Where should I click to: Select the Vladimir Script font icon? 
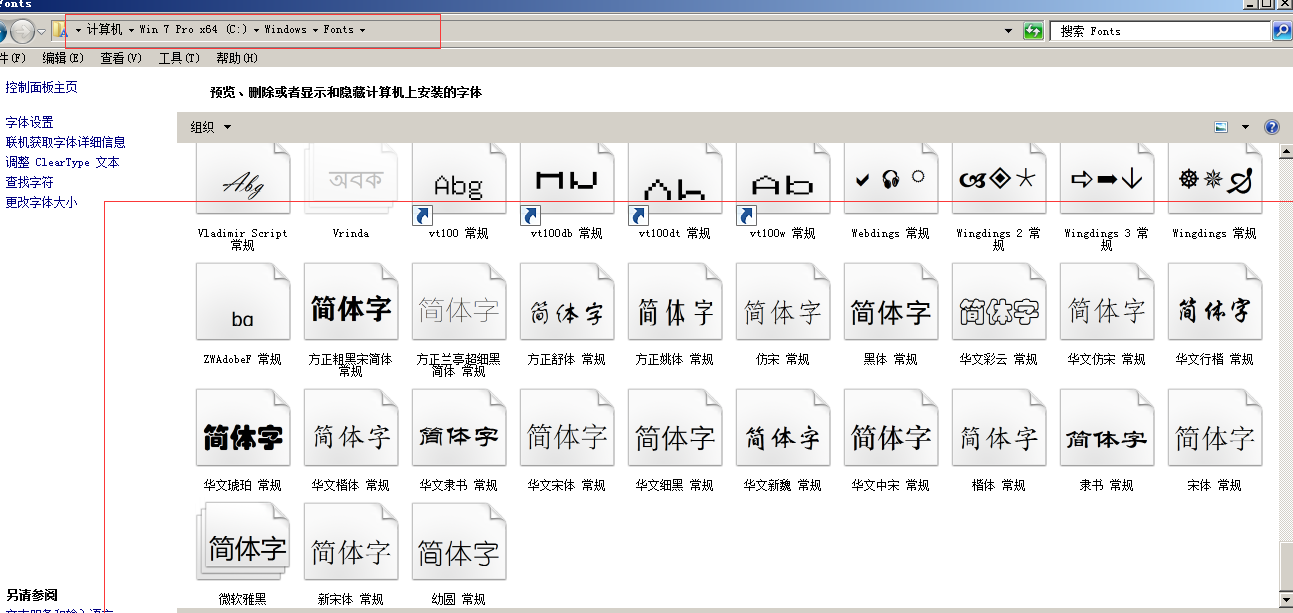(243, 180)
